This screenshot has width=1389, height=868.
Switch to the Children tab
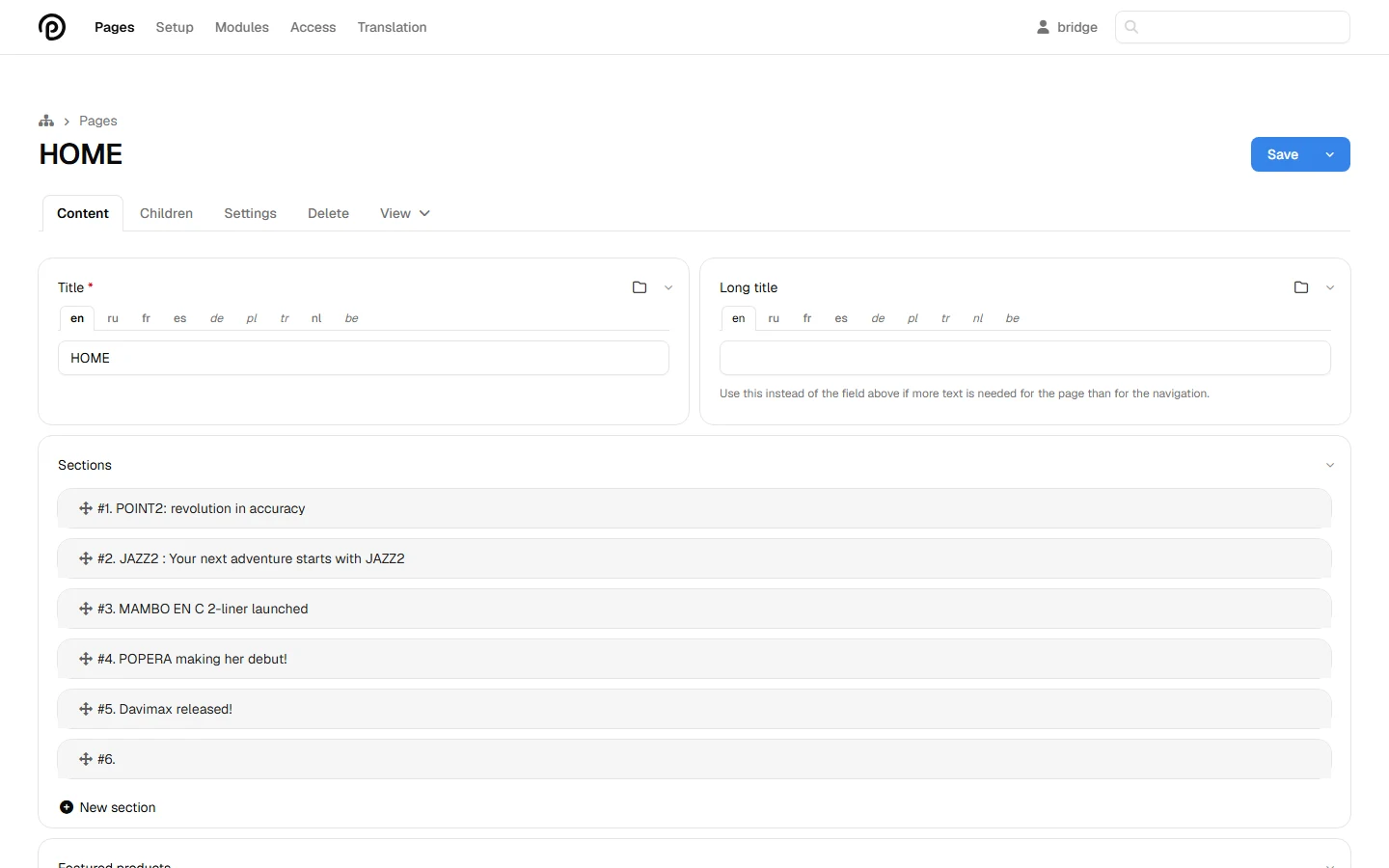pos(166,213)
